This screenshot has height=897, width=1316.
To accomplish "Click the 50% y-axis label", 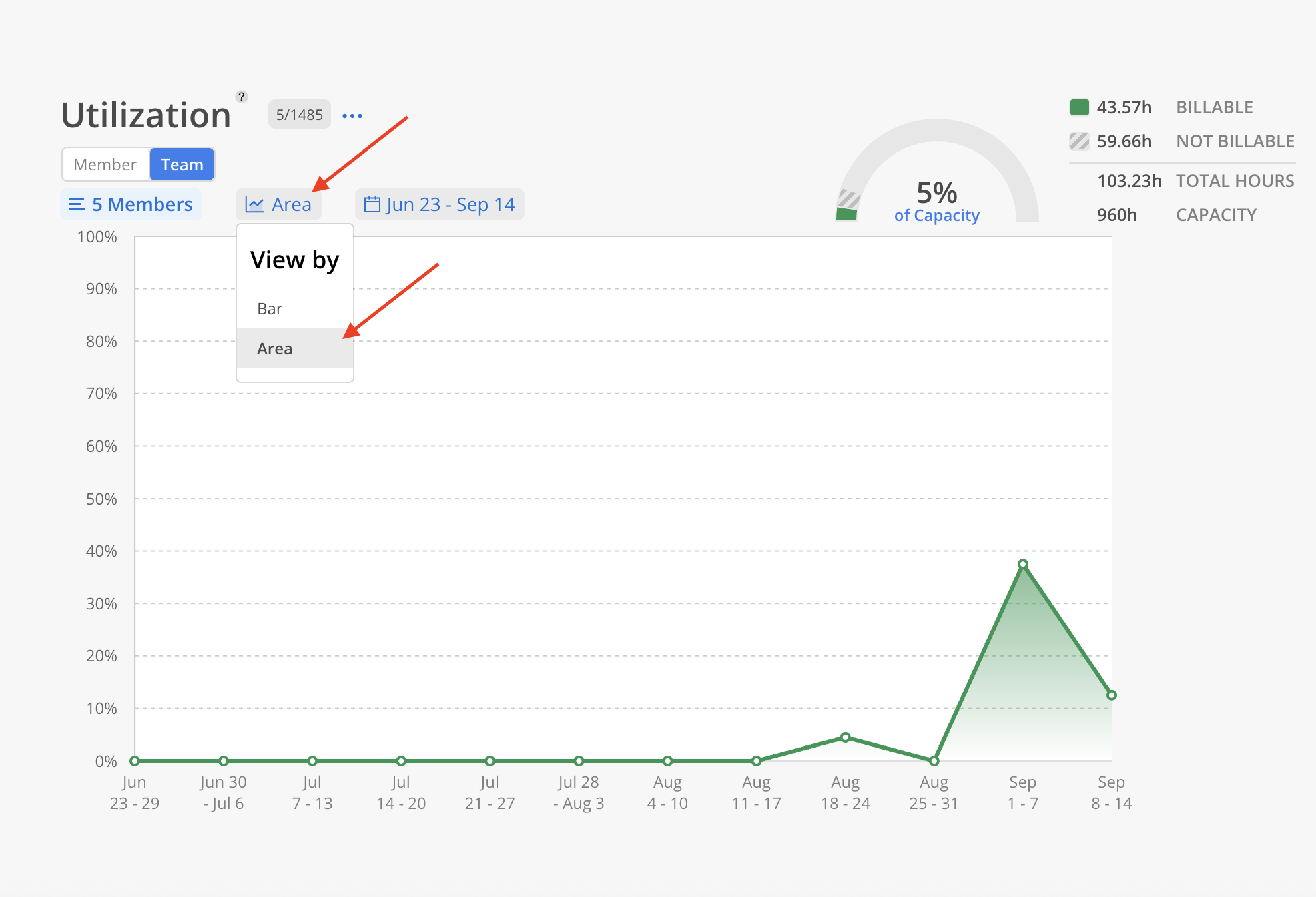I will click(101, 499).
